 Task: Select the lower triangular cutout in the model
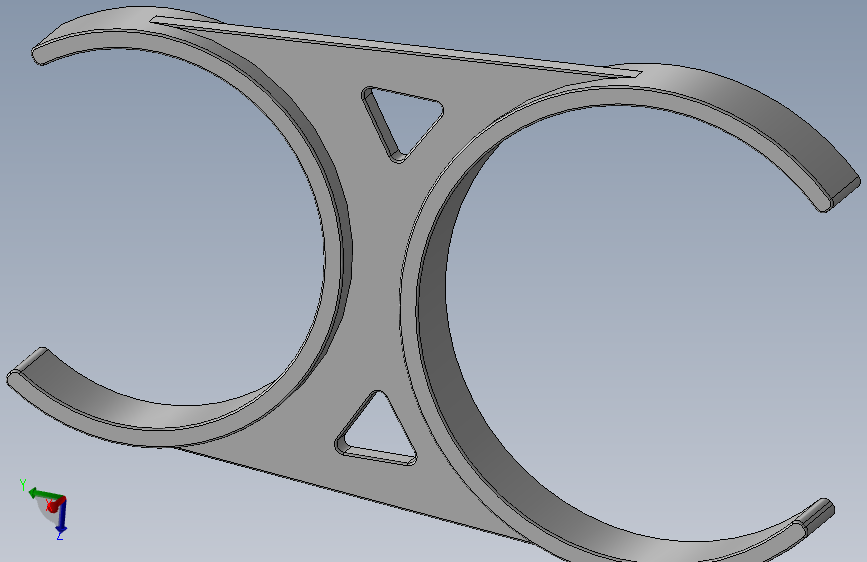click(x=376, y=429)
